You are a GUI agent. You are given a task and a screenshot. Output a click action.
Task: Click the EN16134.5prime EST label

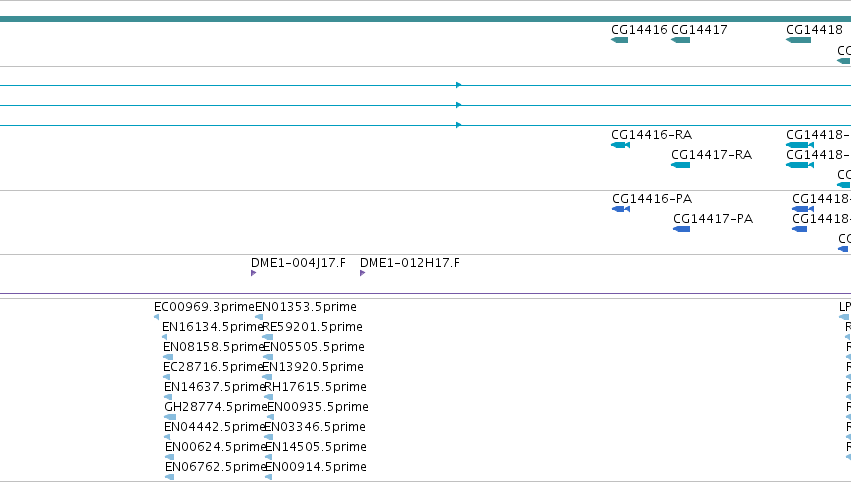pyautogui.click(x=213, y=327)
